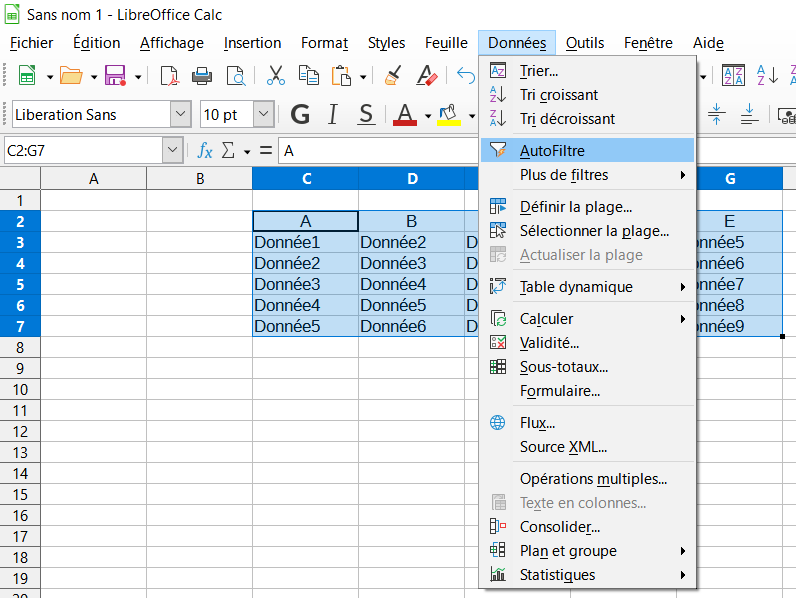Apply the yellow background highlight color
Viewport: 796px width, 598px height.
click(x=449, y=114)
